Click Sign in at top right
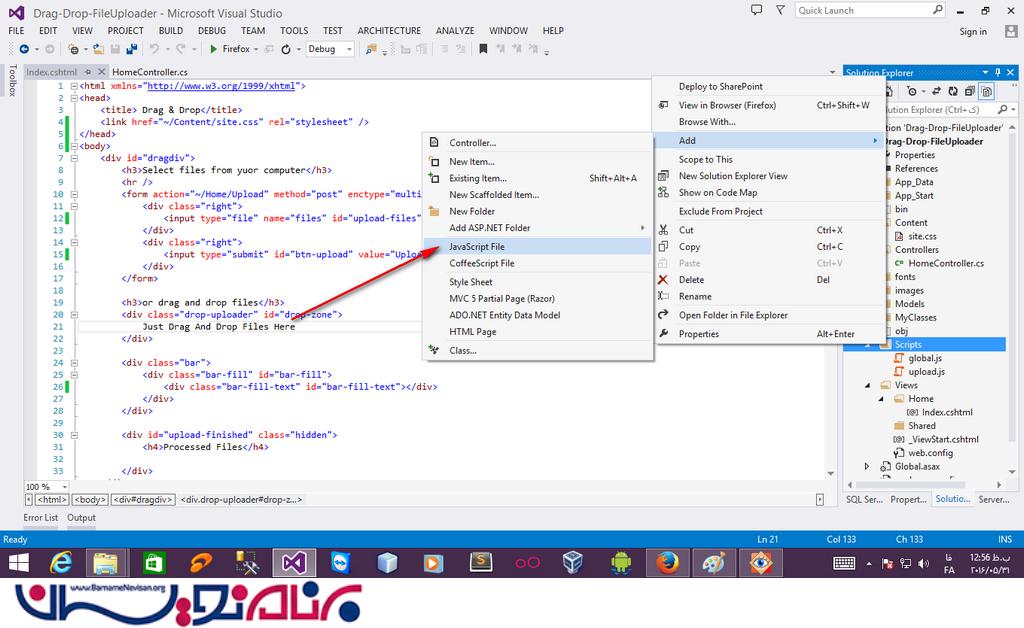1024x628 pixels. [972, 31]
